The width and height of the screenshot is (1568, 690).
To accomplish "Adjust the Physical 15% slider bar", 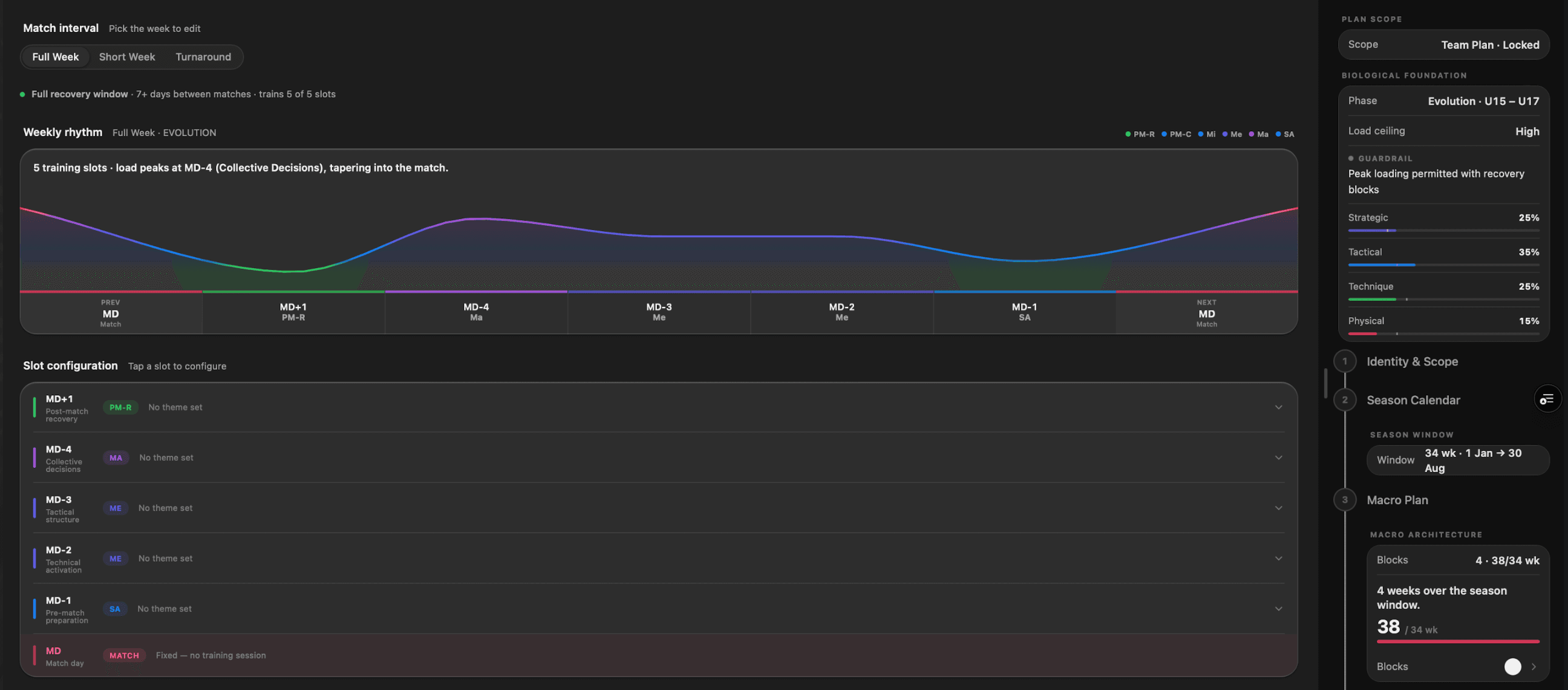I will pyautogui.click(x=1443, y=334).
